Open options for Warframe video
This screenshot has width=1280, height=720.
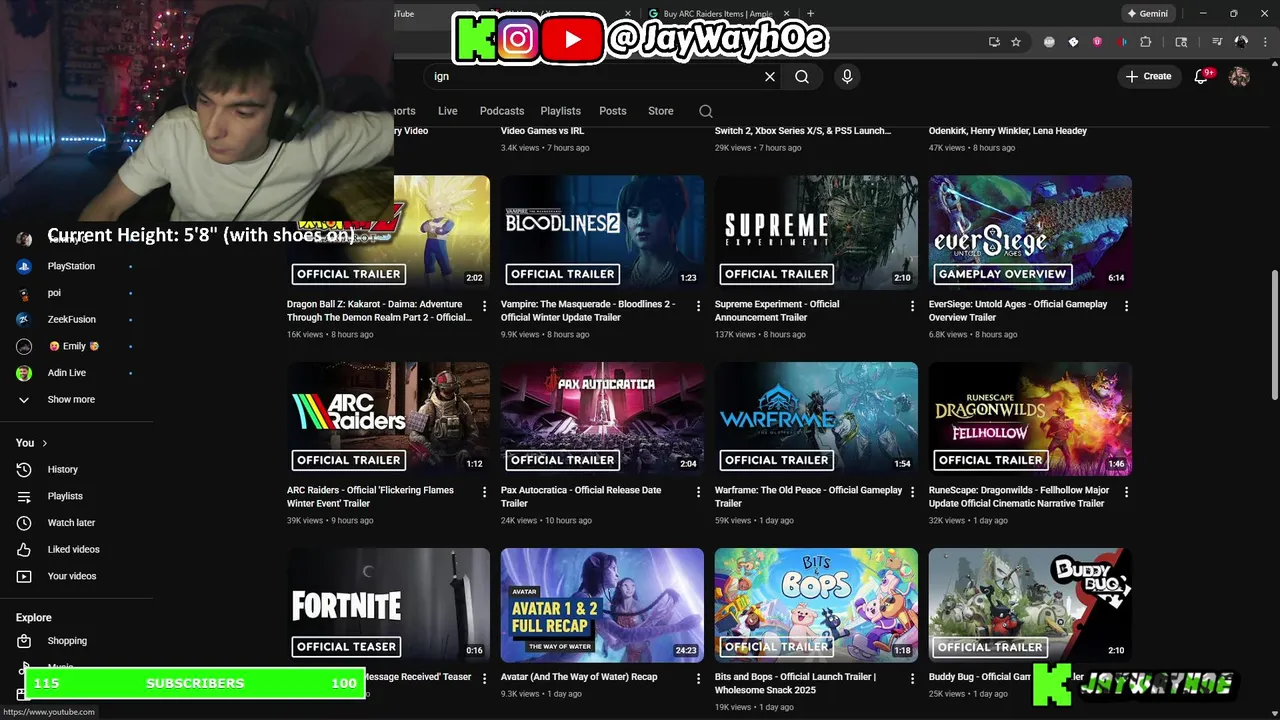click(x=912, y=492)
